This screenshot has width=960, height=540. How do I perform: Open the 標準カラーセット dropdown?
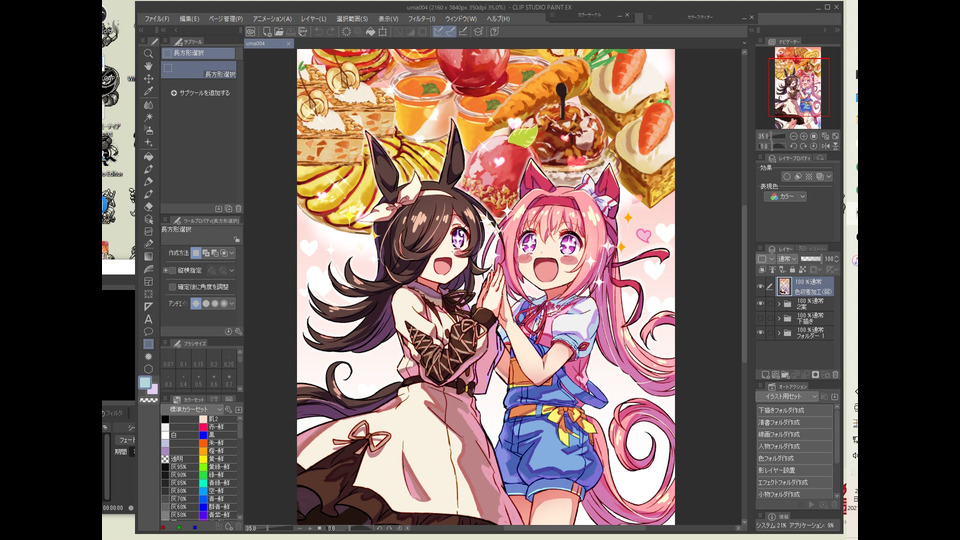click(x=192, y=409)
